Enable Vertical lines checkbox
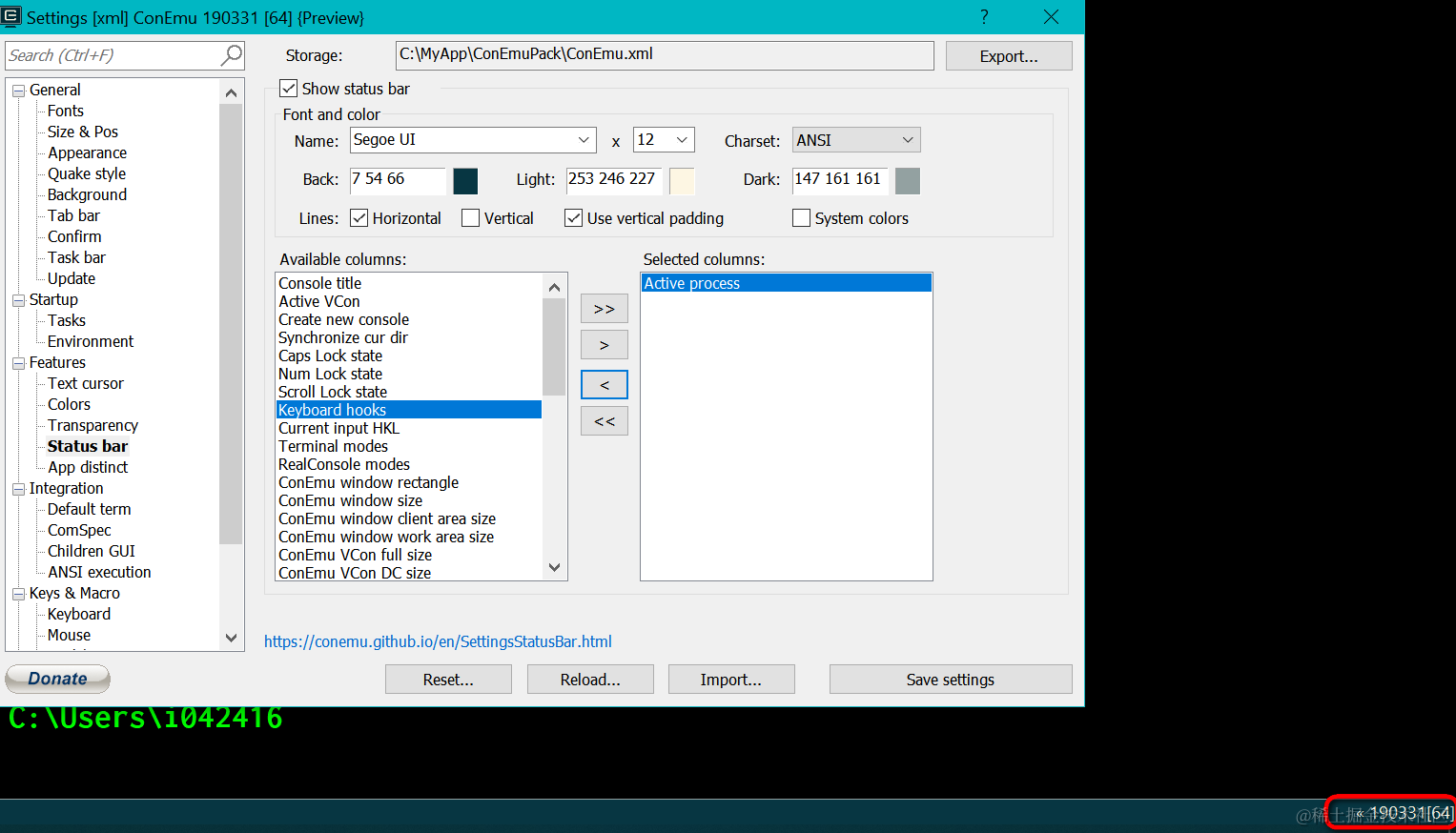 pyautogui.click(x=470, y=218)
